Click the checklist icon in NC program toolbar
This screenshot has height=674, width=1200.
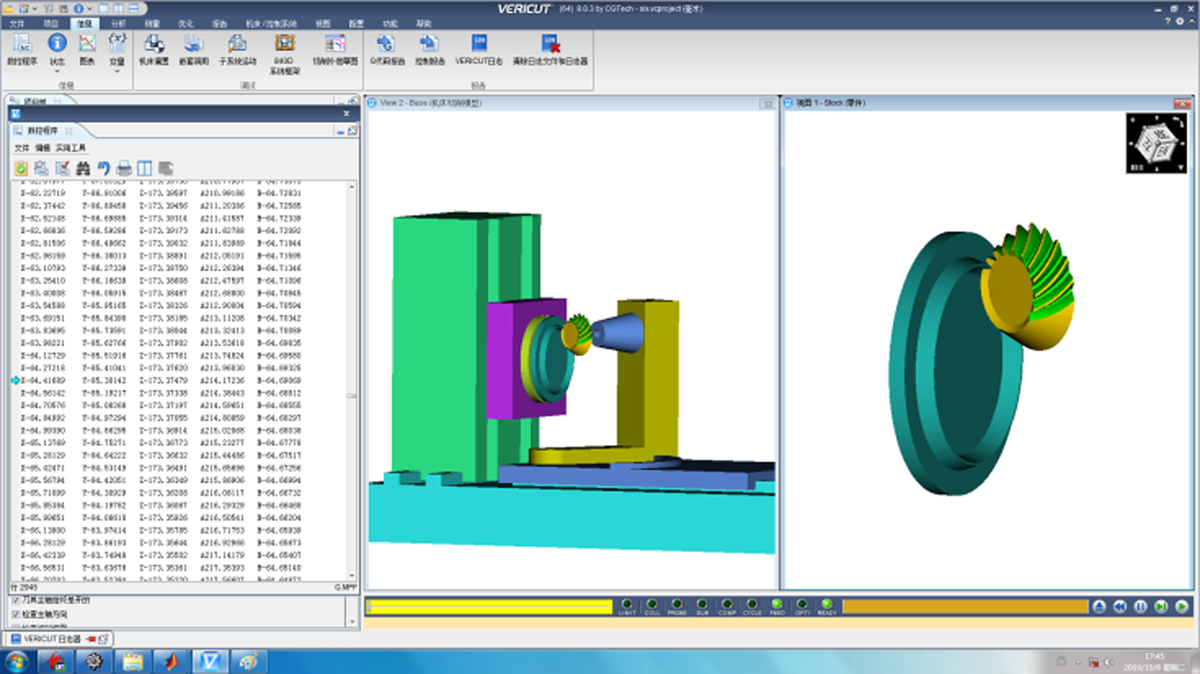(x=62, y=167)
